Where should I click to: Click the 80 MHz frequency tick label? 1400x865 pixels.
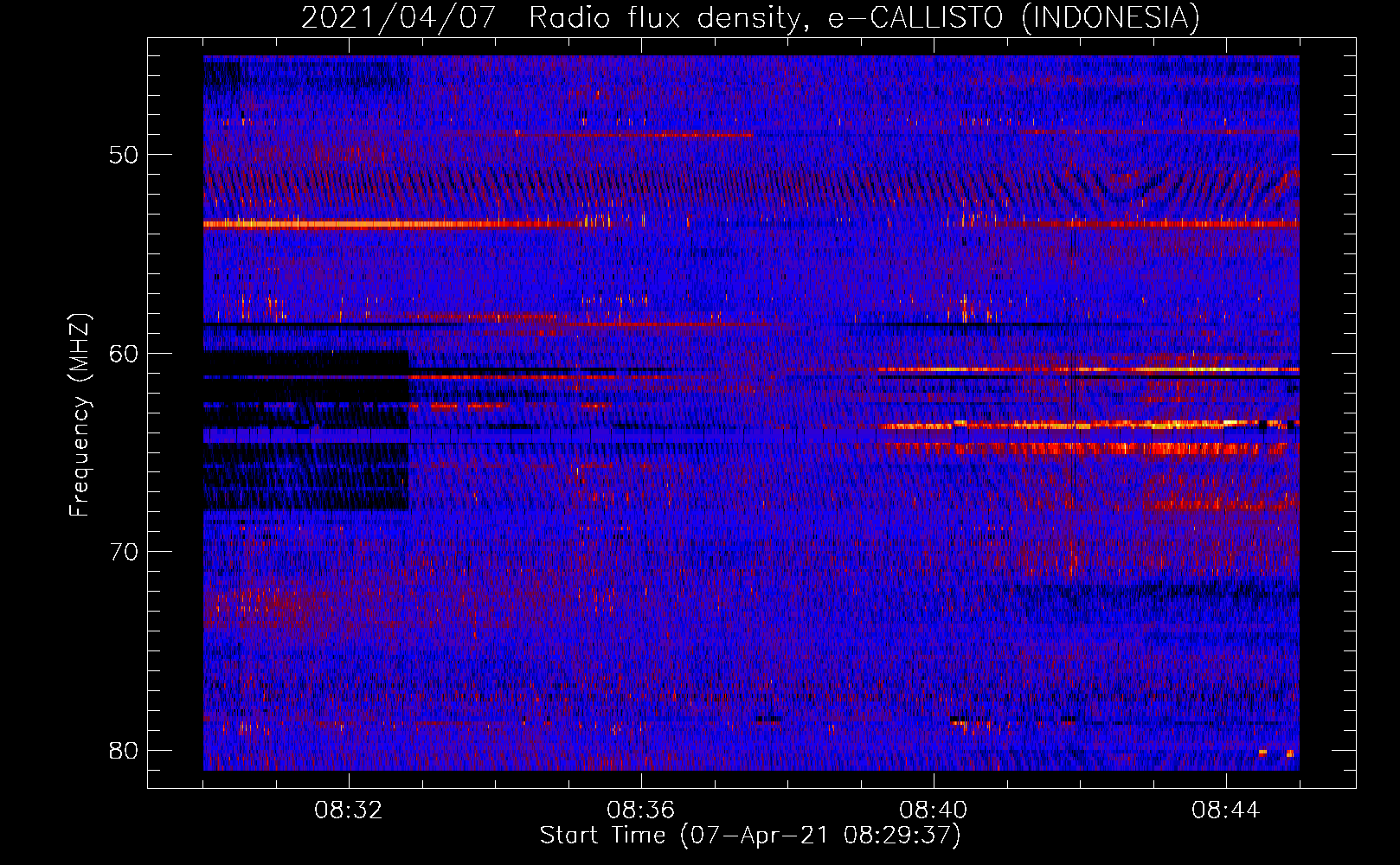coord(124,750)
